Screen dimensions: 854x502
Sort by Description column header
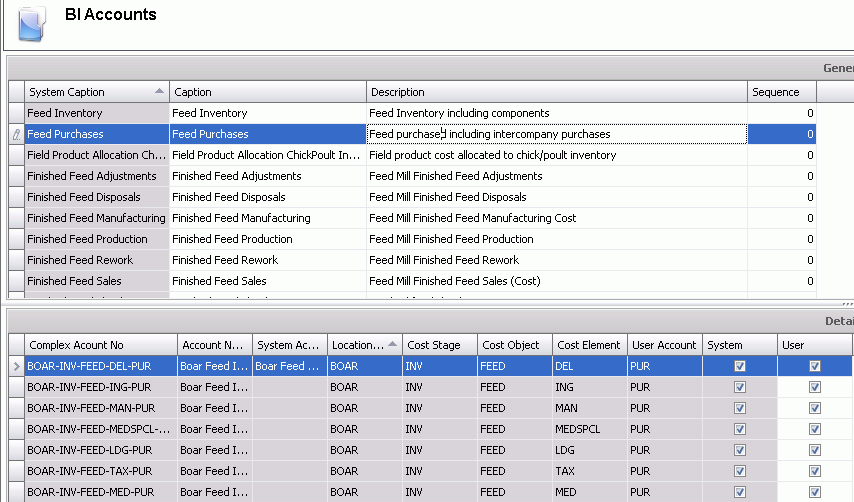pos(556,92)
